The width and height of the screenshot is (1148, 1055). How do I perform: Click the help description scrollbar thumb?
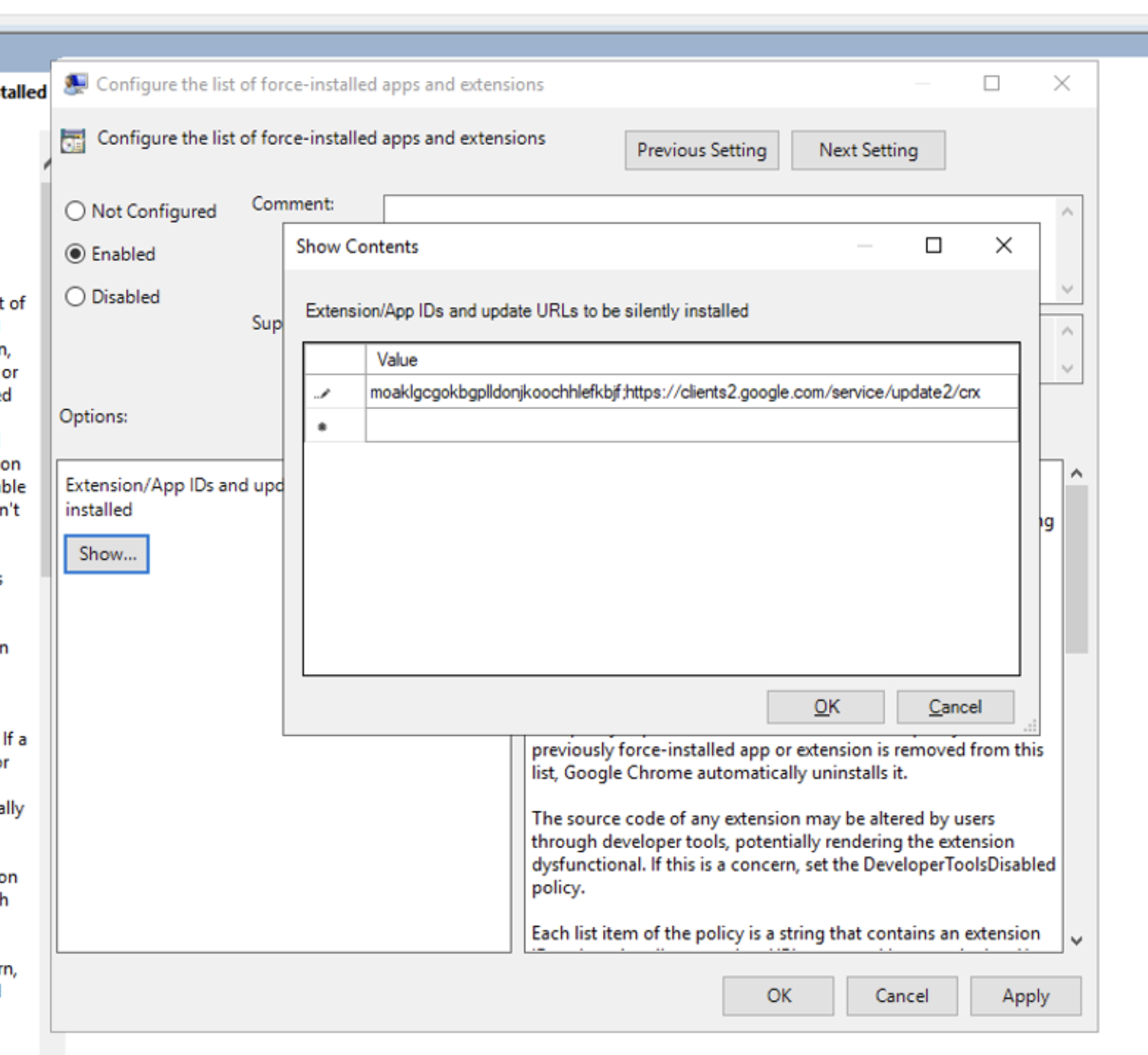(1076, 569)
